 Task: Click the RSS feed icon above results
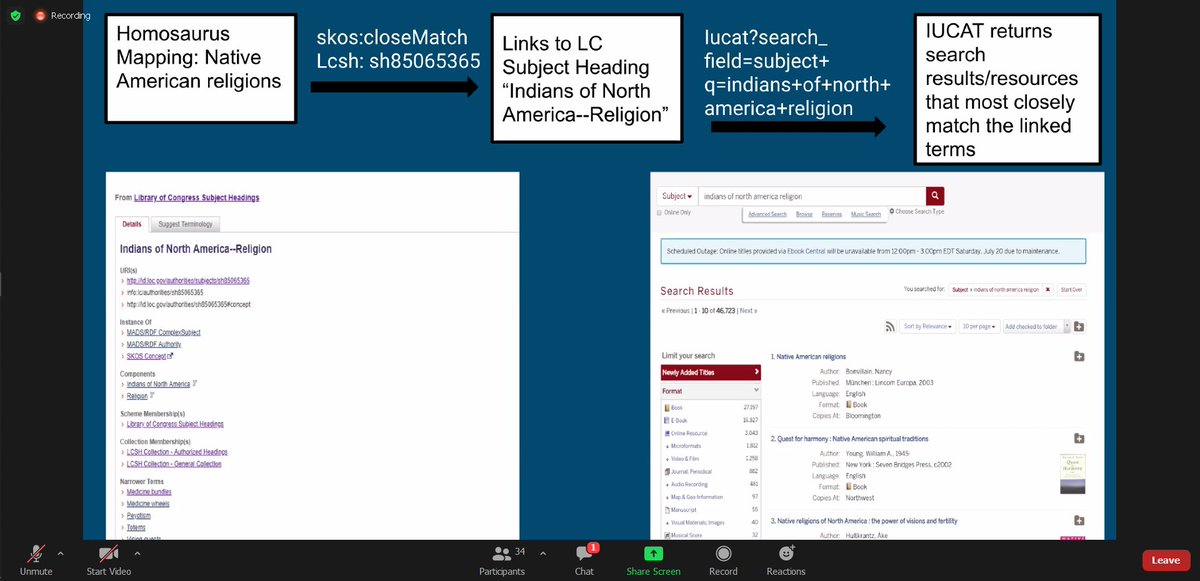(x=890, y=326)
